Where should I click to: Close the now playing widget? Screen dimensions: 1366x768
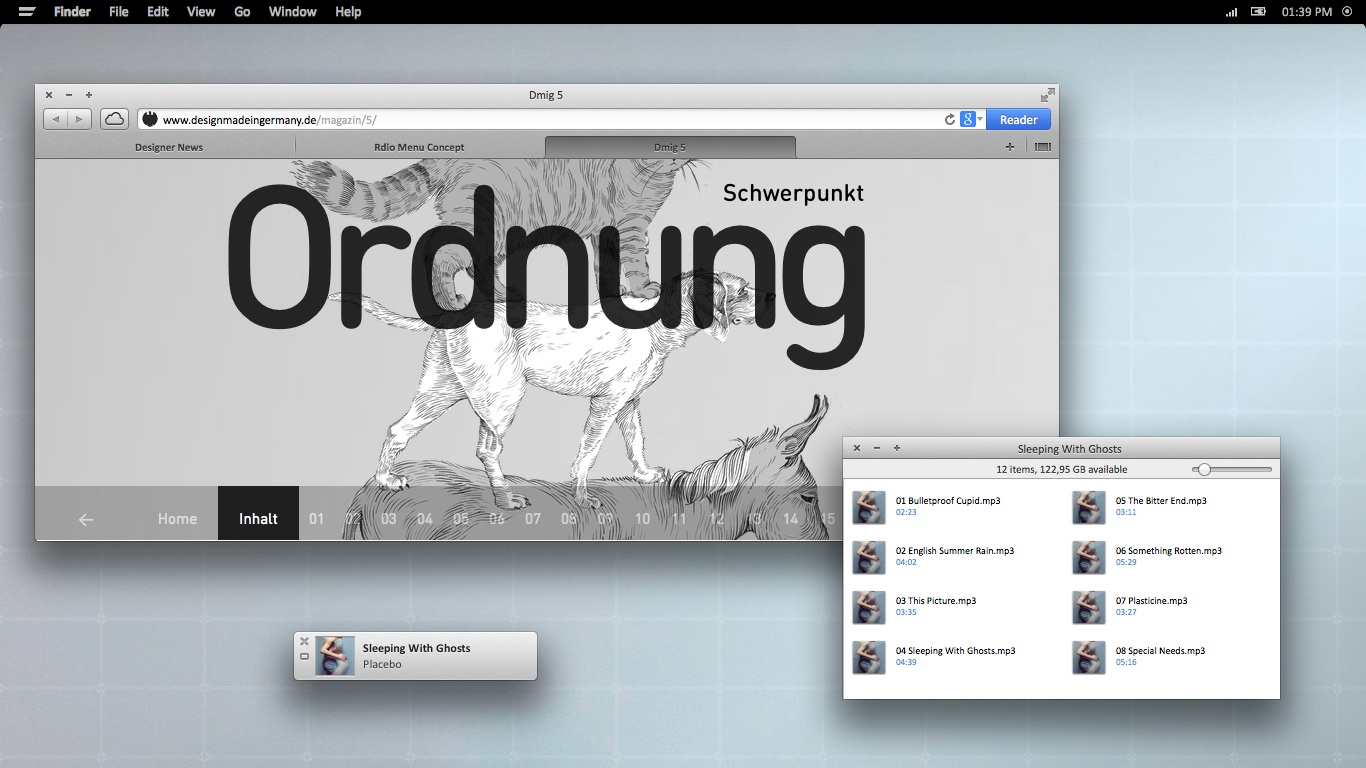pos(304,642)
